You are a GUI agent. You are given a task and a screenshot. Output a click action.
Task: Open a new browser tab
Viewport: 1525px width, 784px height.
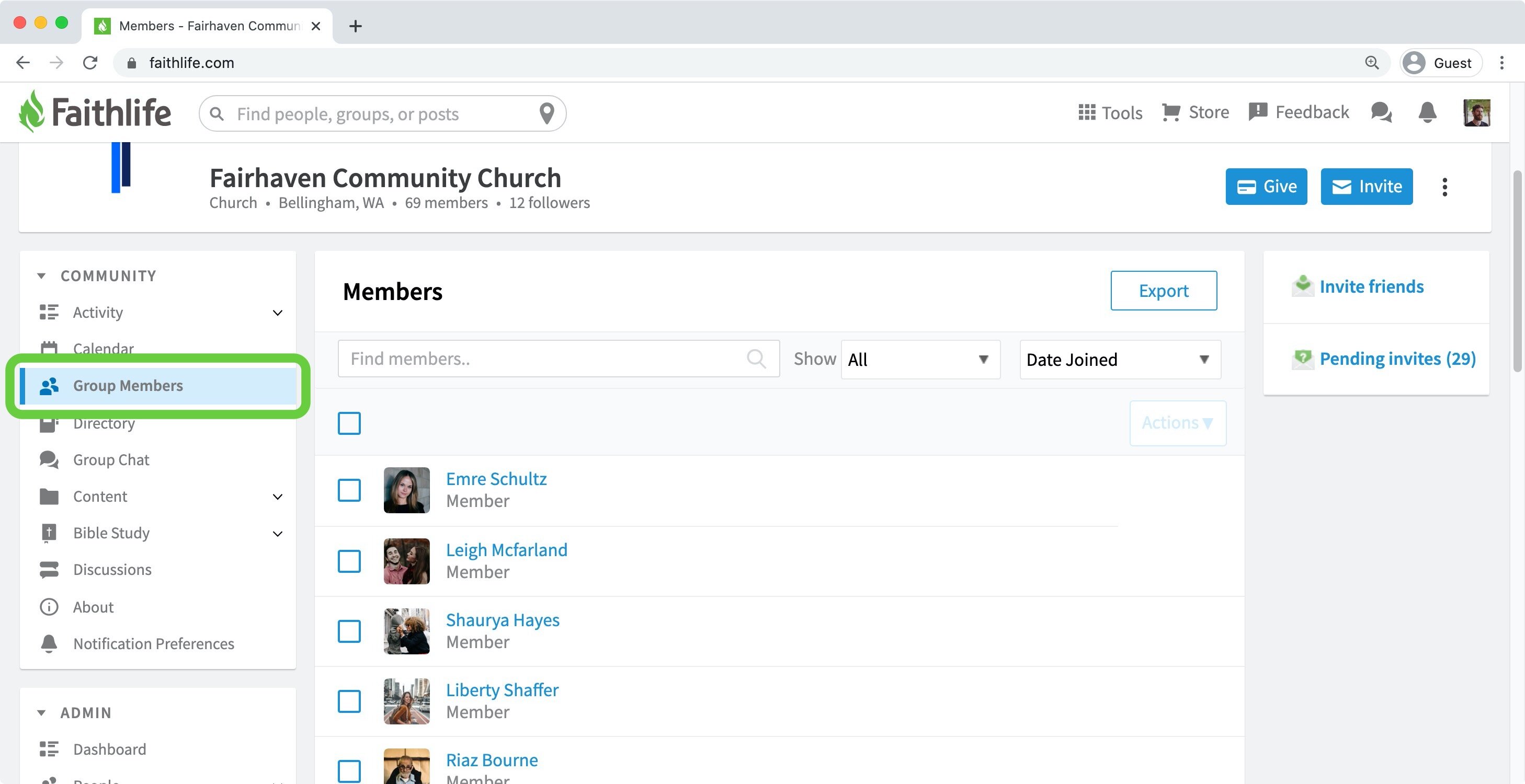pyautogui.click(x=355, y=26)
